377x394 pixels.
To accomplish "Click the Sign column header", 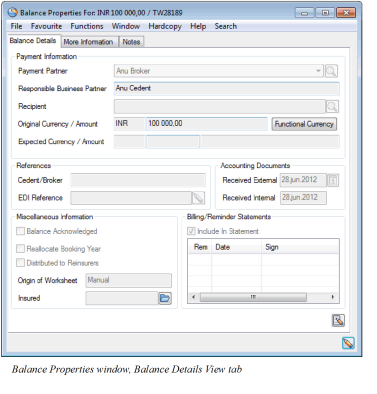I will coord(300,247).
